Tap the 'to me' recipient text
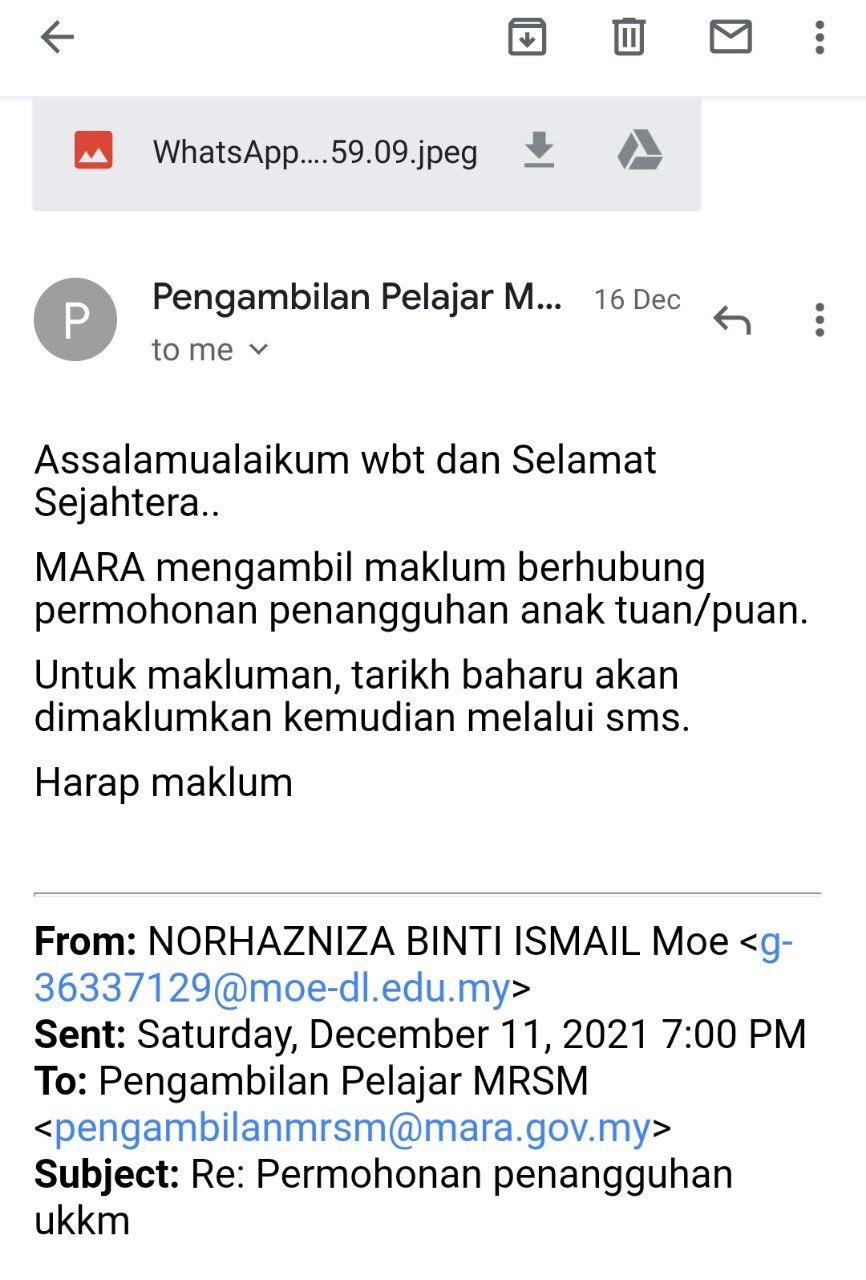This screenshot has height=1280, width=866. [x=192, y=350]
